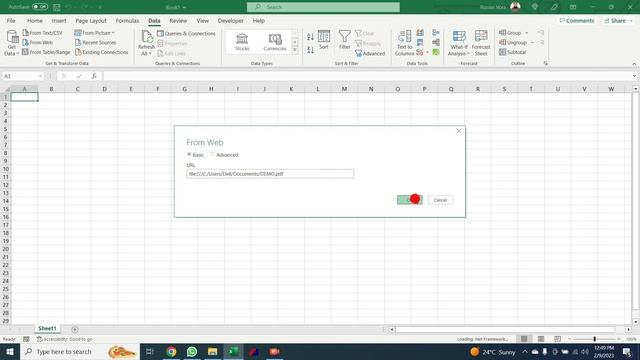Click the Subtotal button

[513, 52]
